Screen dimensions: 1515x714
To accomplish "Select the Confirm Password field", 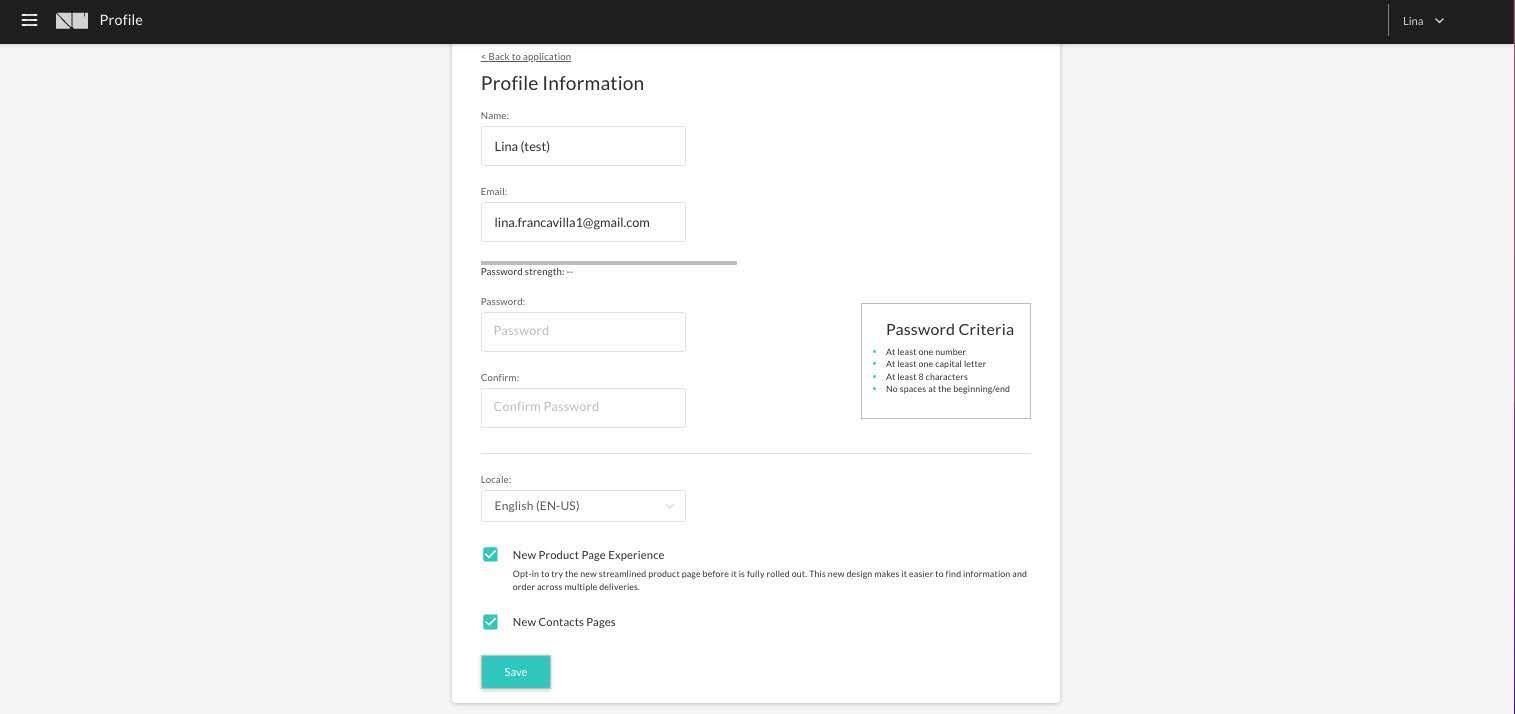I will [x=583, y=407].
